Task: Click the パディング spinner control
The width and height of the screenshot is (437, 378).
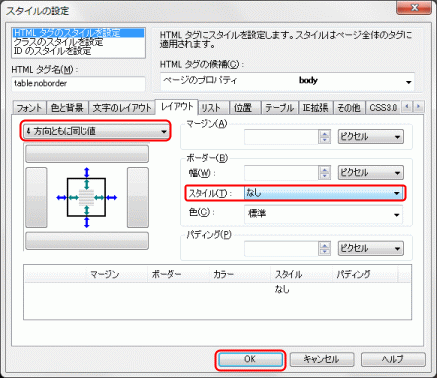Action: click(x=324, y=248)
